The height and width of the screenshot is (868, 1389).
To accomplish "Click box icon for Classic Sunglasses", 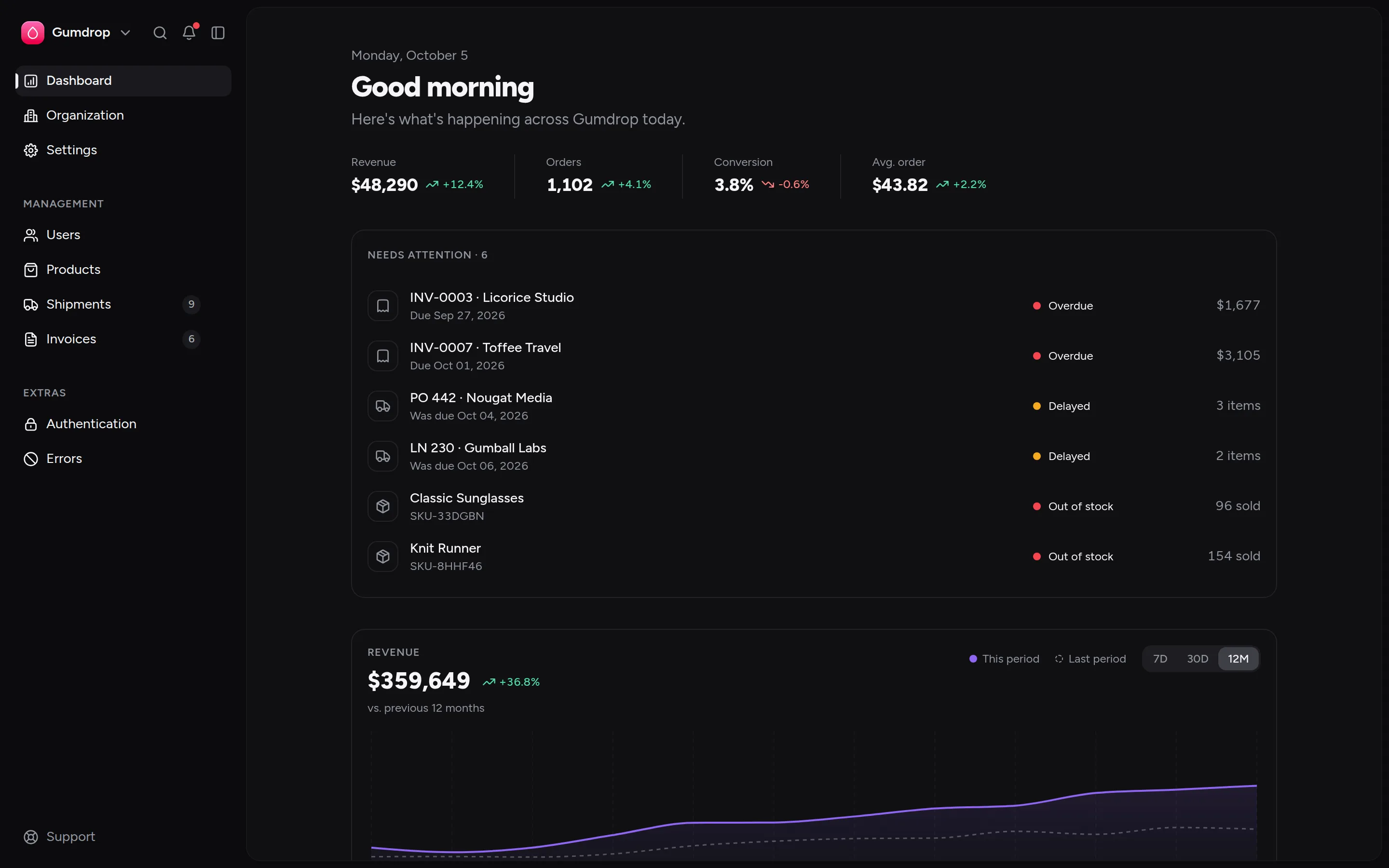I will coord(383,506).
